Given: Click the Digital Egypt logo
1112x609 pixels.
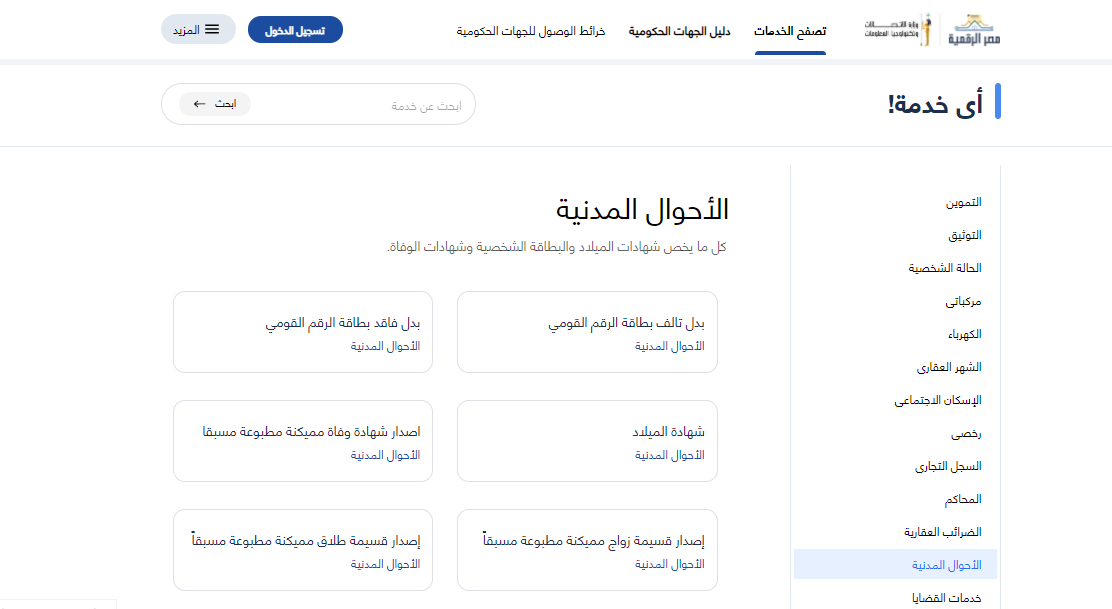Looking at the screenshot, I should (x=974, y=30).
